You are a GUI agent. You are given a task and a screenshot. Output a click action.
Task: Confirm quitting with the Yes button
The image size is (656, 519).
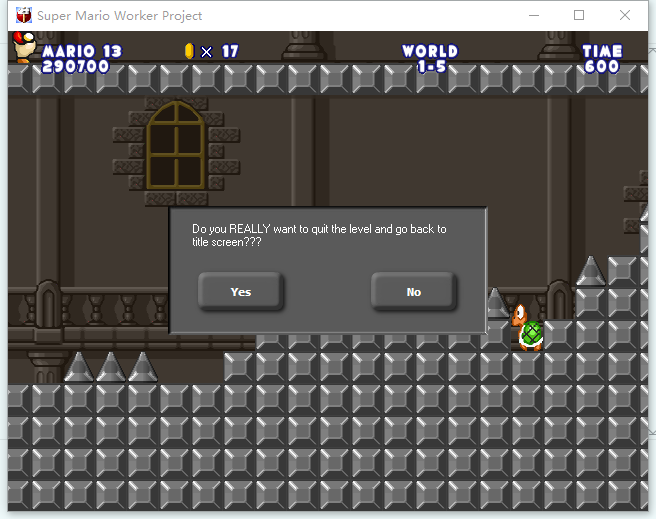click(x=241, y=291)
